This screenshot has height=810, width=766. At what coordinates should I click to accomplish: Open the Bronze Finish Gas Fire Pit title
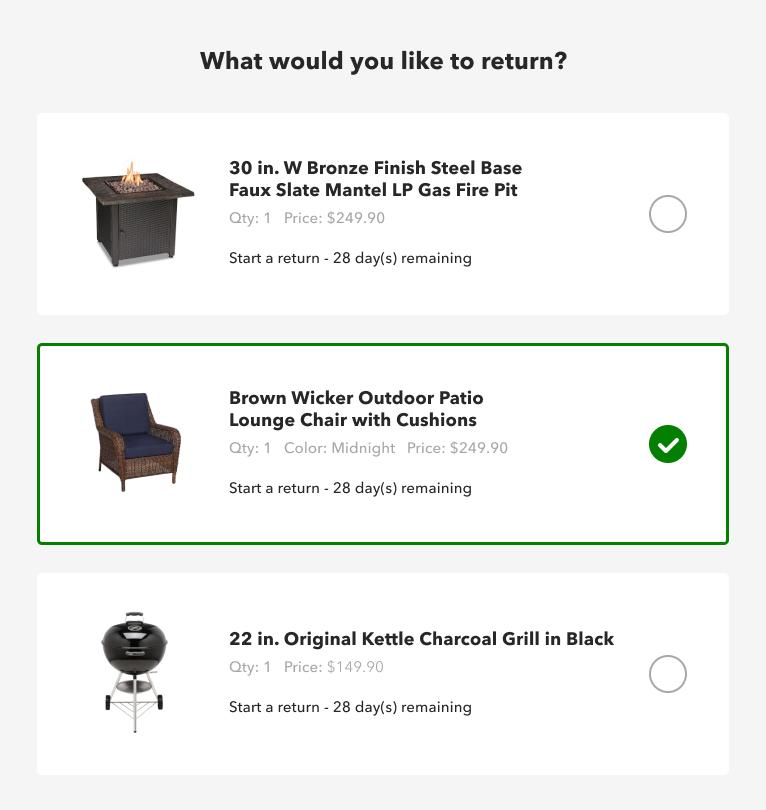click(x=376, y=179)
